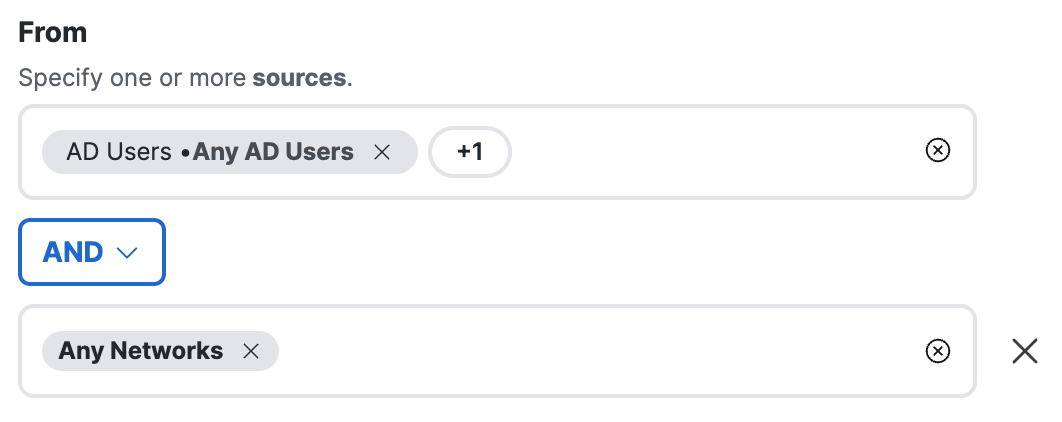The image size is (1062, 422).
Task: Click inside the first sources input field
Action: coord(497,152)
